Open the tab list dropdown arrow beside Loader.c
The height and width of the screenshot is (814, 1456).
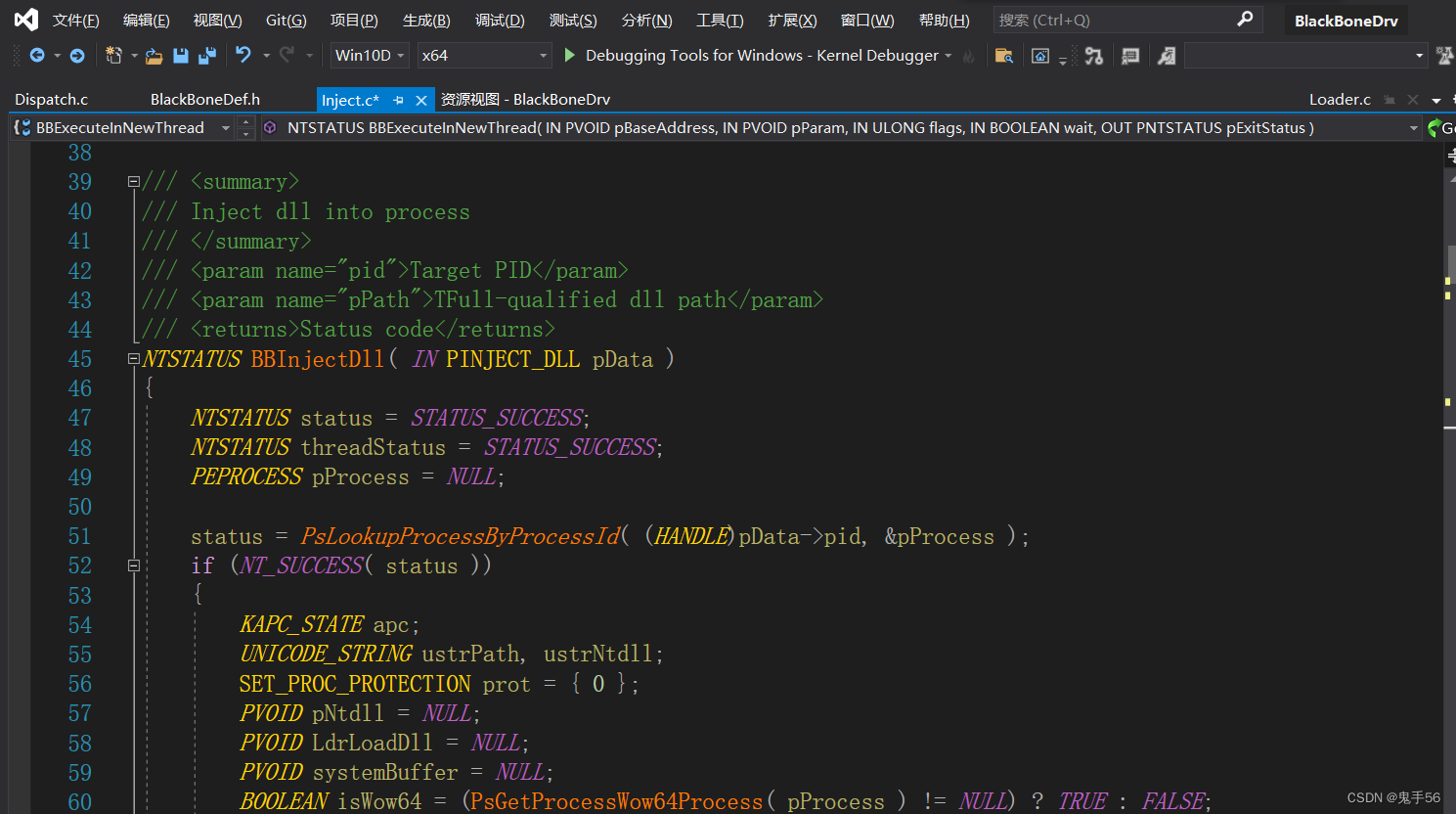(1435, 100)
